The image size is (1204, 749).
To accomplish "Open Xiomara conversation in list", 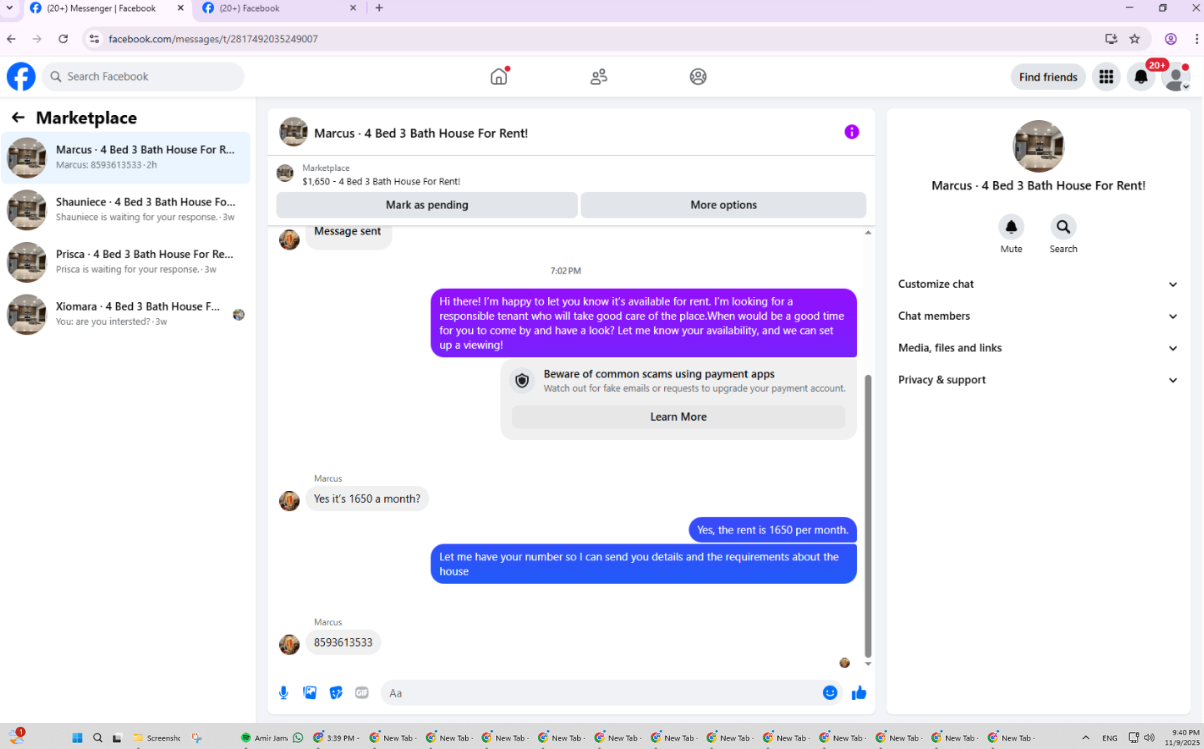I will click(126, 314).
